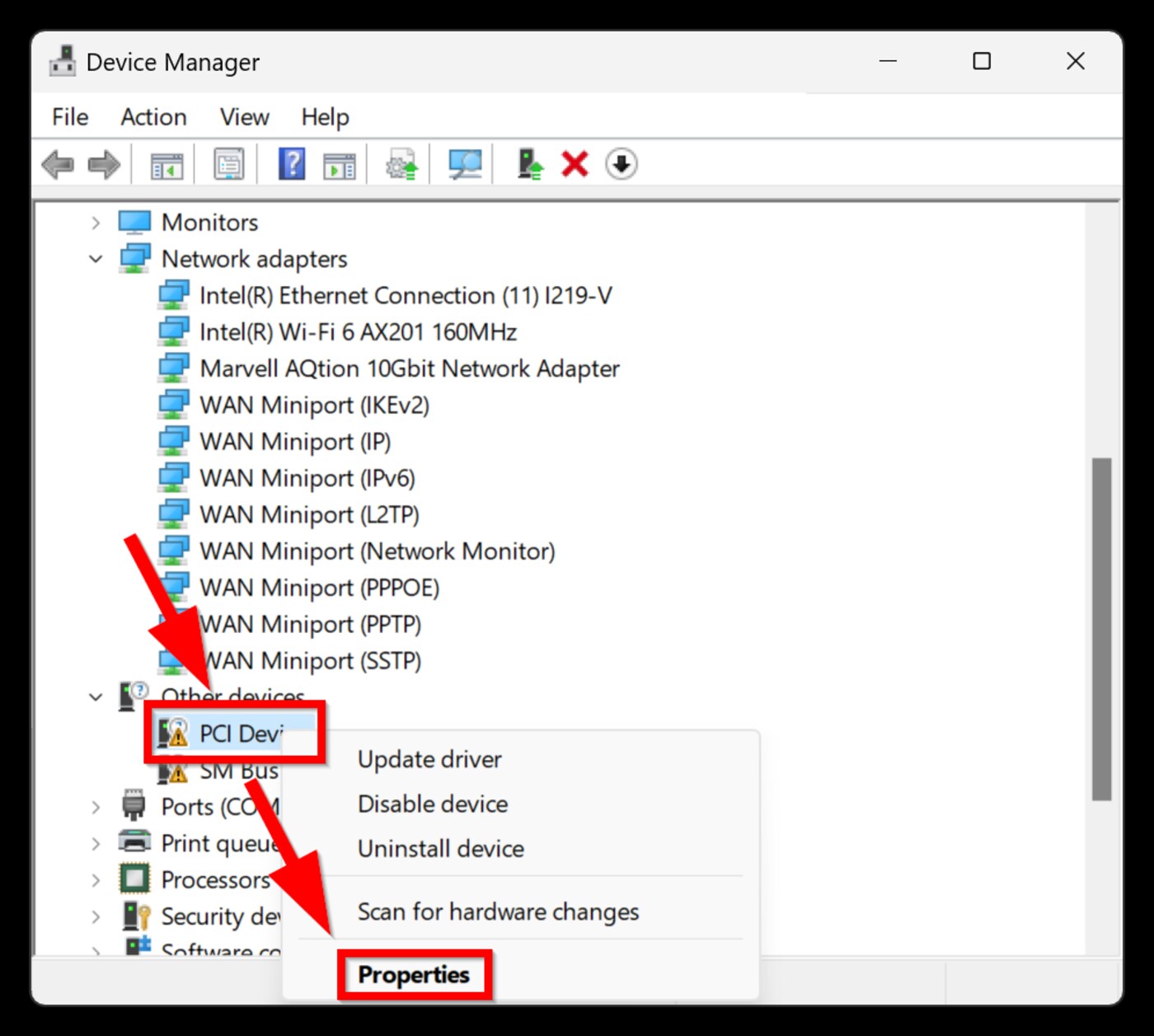
Task: Open the Help icon in the toolbar
Action: tap(291, 164)
